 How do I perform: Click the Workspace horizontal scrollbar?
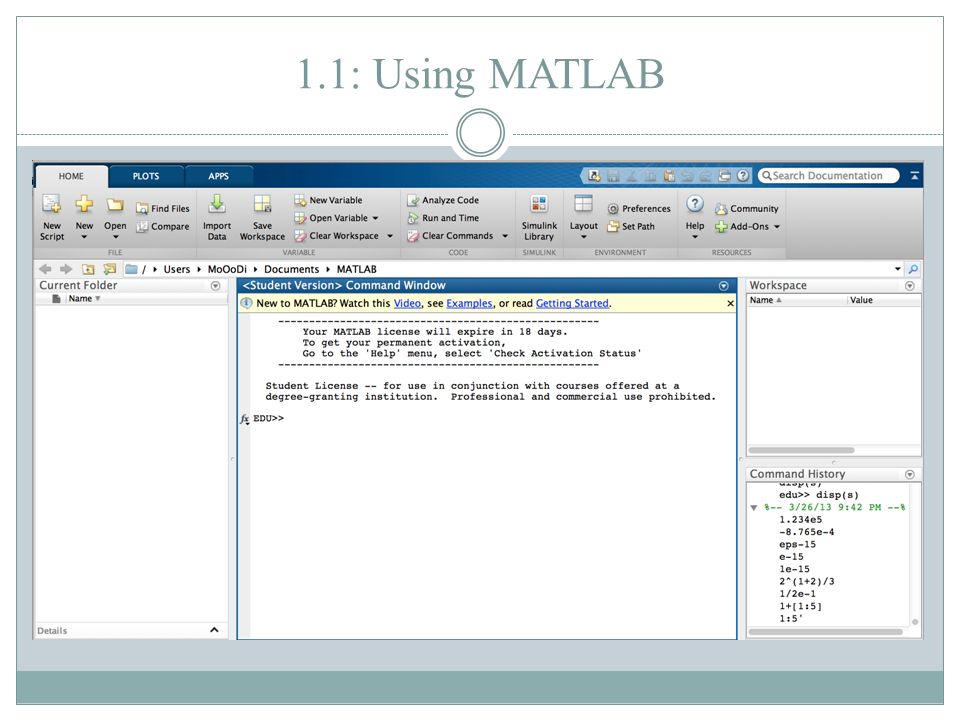[x=801, y=450]
